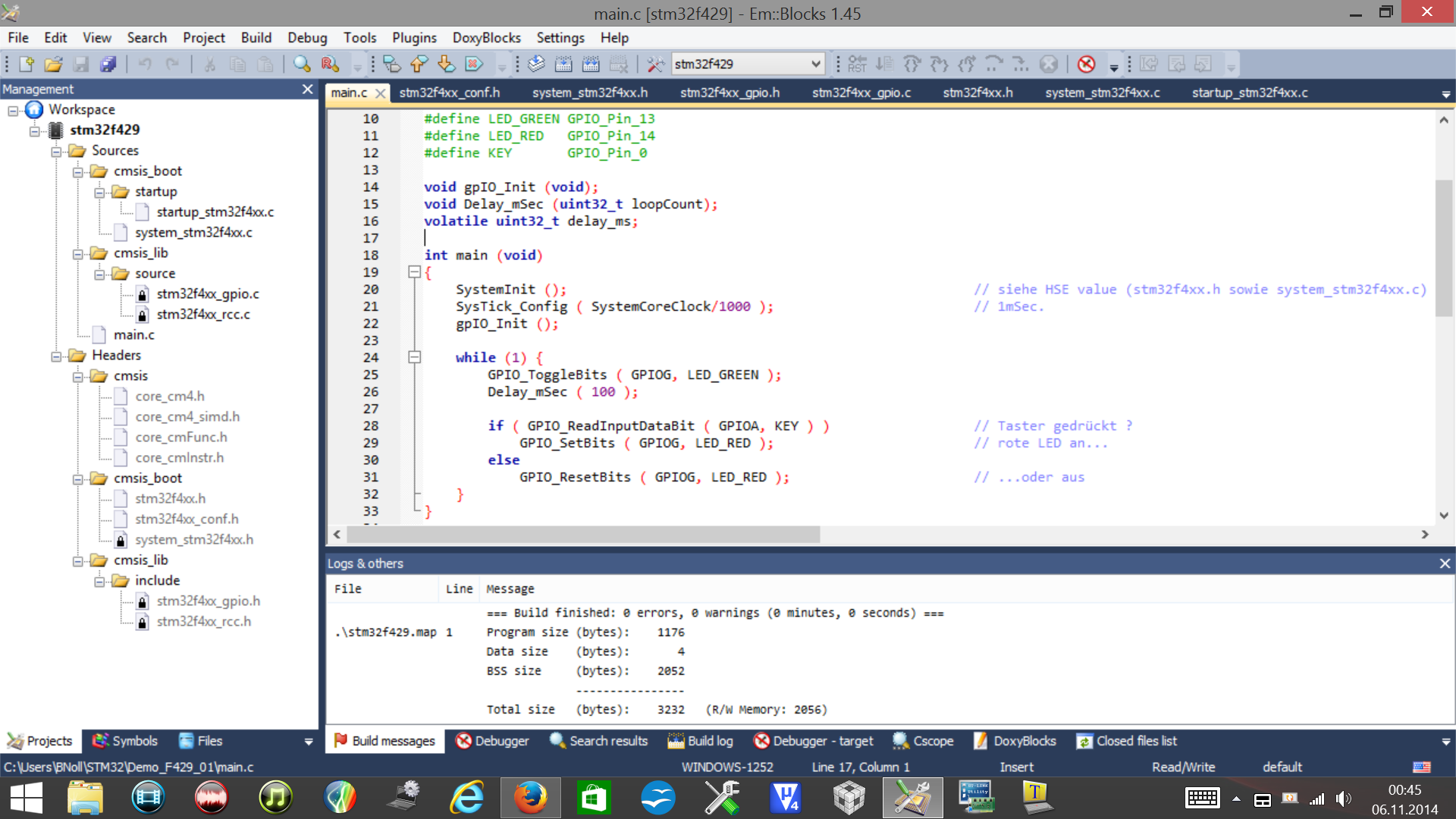Collapse the Sources folder node
1456x819 pixels.
[56, 152]
